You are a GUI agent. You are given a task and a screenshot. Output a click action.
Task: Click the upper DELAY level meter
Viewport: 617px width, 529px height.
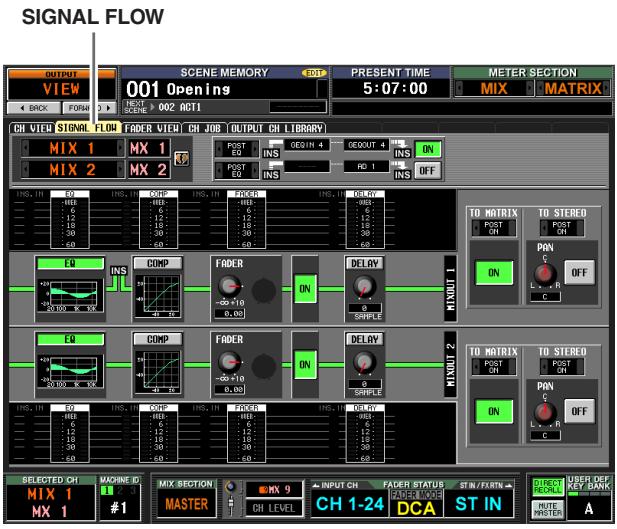(365, 220)
